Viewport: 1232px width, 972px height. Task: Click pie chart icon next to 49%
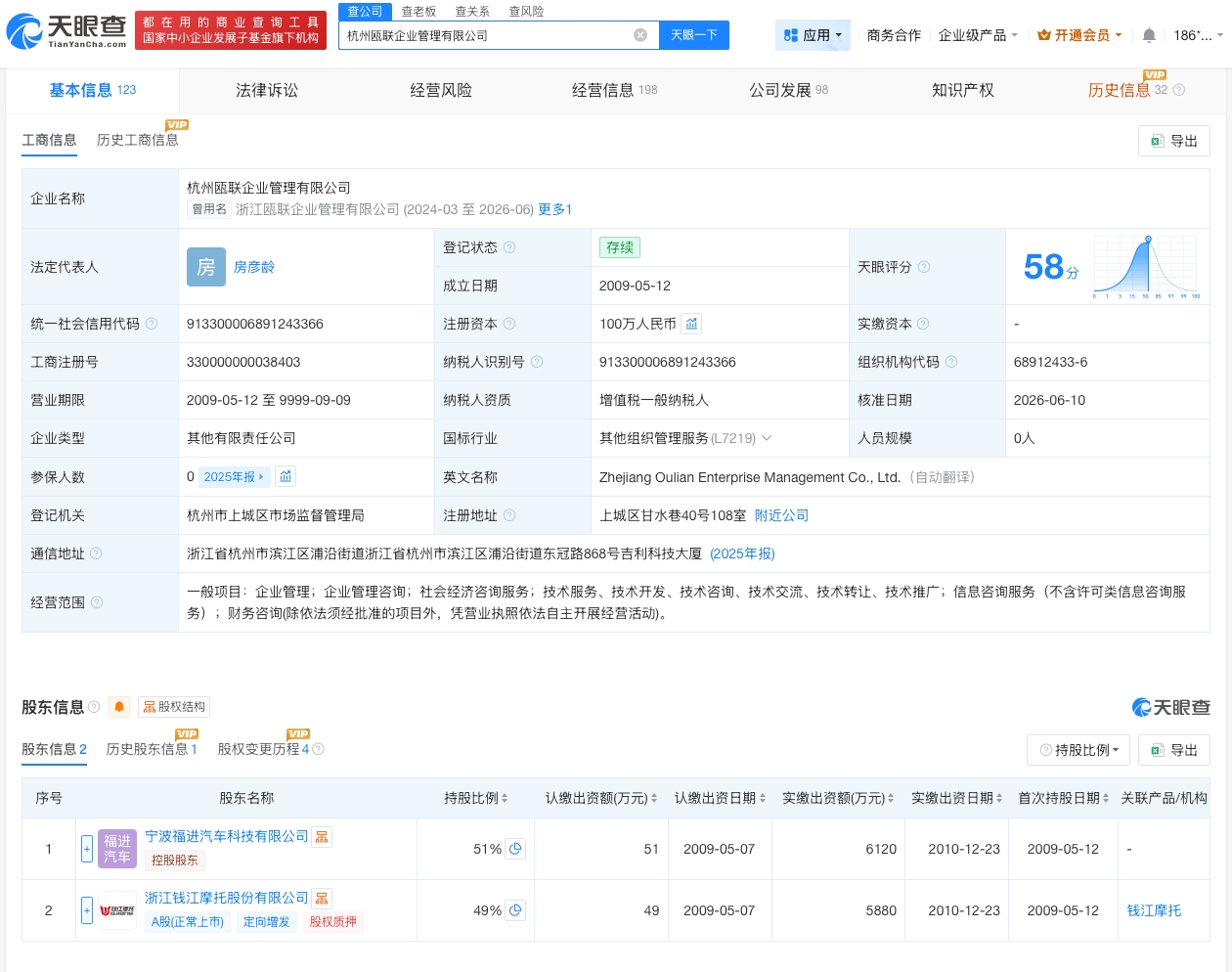coord(515,910)
